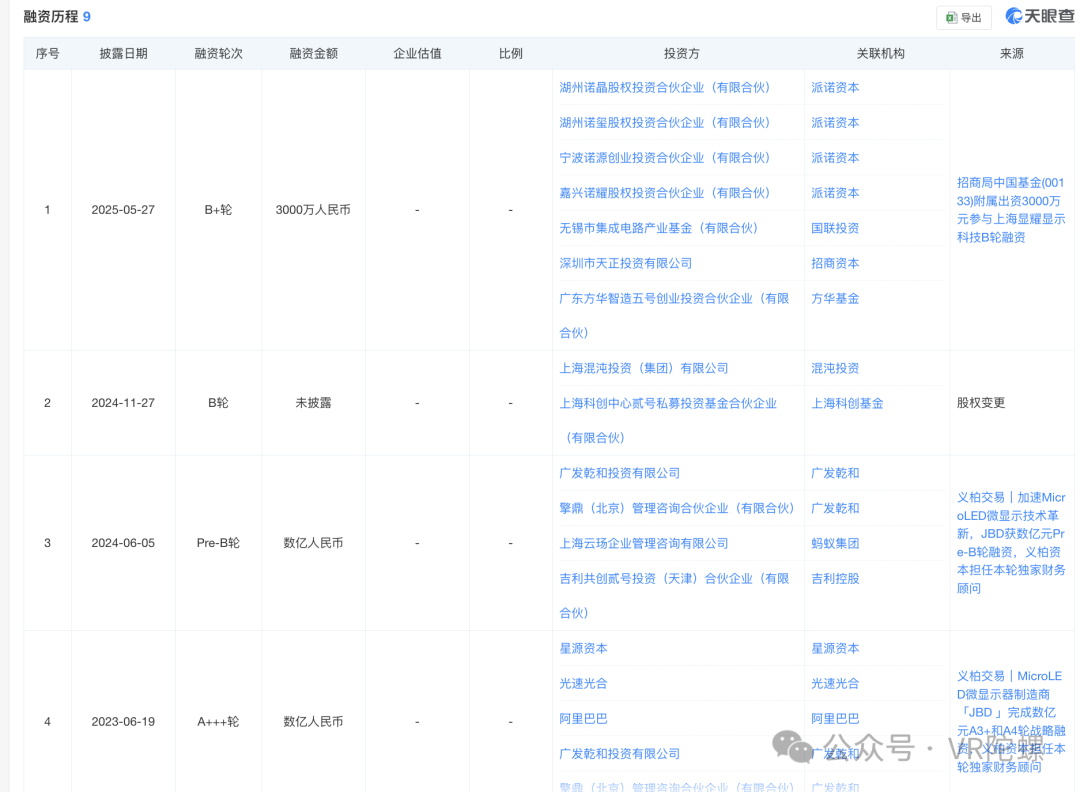
Task: Open investor 无锡市集成电路产业基金
Action: pyautogui.click(x=658, y=228)
